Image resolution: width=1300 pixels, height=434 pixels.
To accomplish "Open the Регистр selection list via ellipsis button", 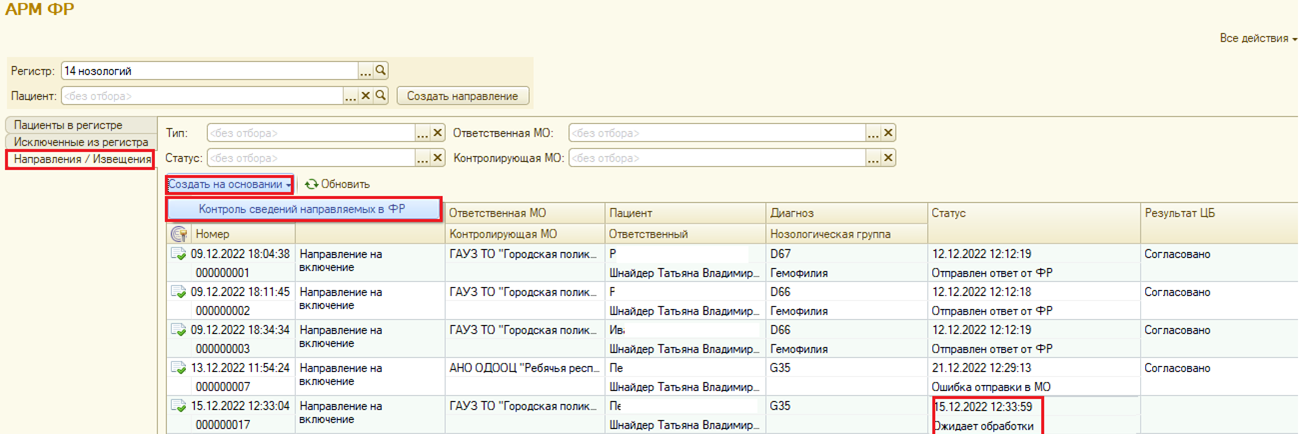I will tap(366, 71).
